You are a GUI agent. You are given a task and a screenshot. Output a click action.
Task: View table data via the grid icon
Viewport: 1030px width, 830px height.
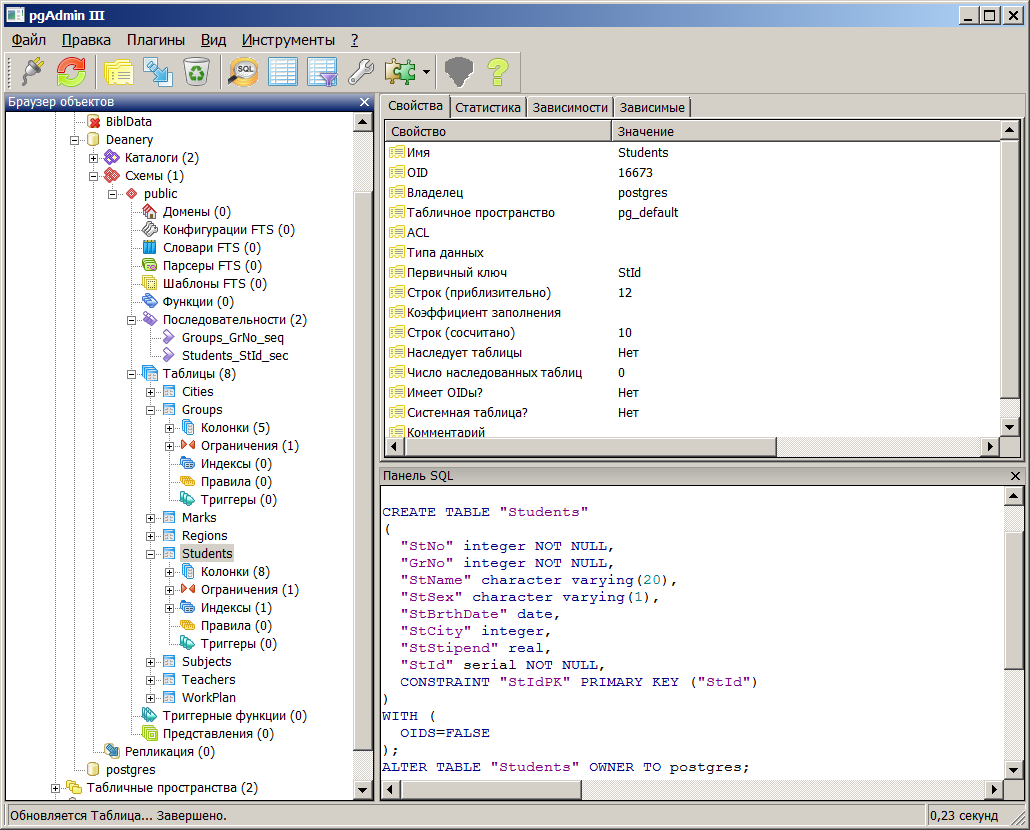(x=282, y=72)
